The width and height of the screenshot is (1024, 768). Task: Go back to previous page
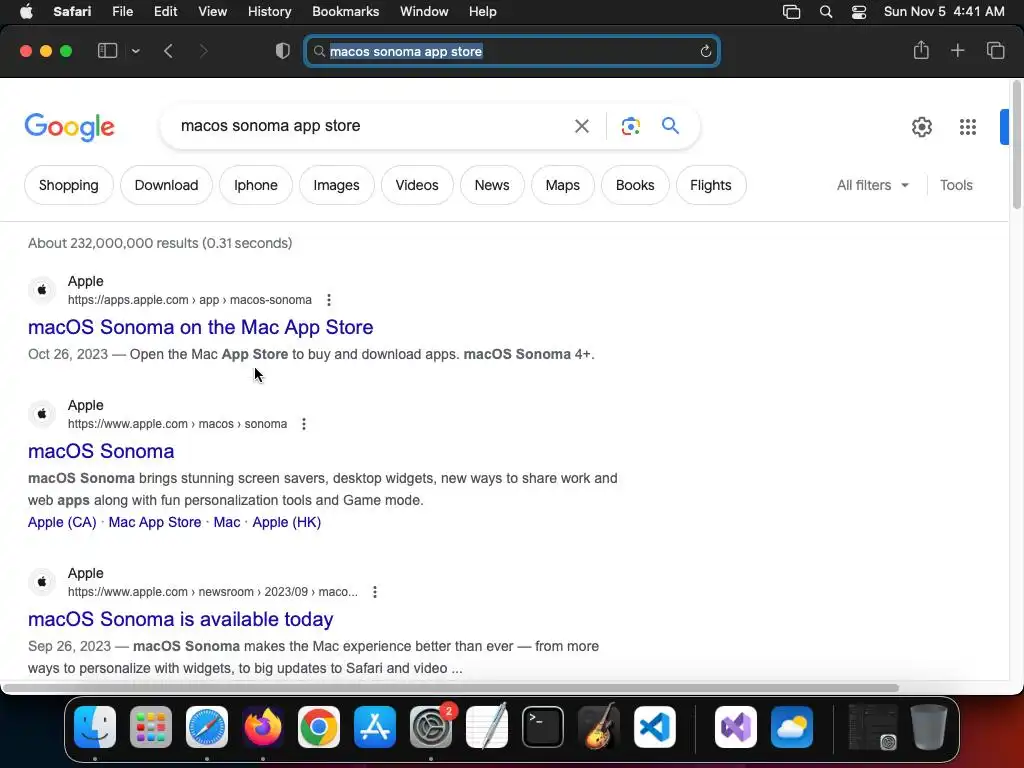(x=168, y=51)
